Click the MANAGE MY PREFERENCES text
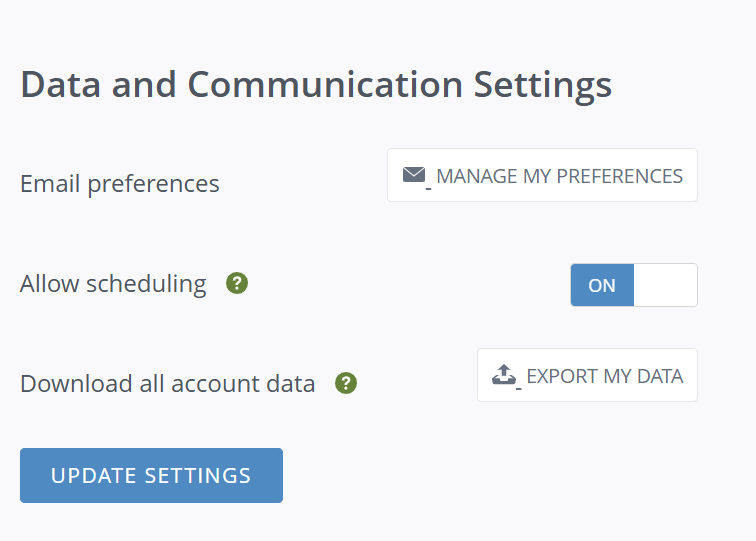The width and height of the screenshot is (756, 541). click(x=559, y=176)
